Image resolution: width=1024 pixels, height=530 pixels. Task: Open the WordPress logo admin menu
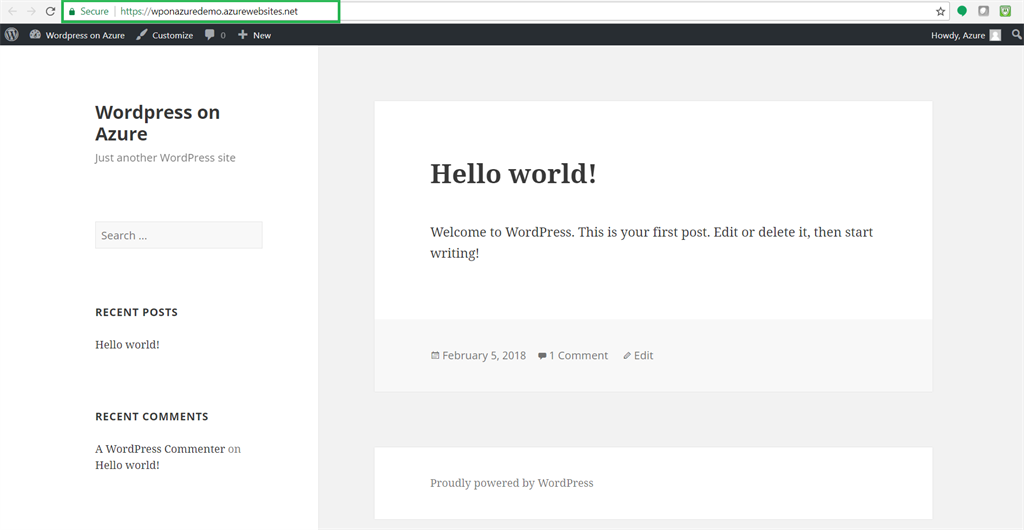(x=12, y=35)
